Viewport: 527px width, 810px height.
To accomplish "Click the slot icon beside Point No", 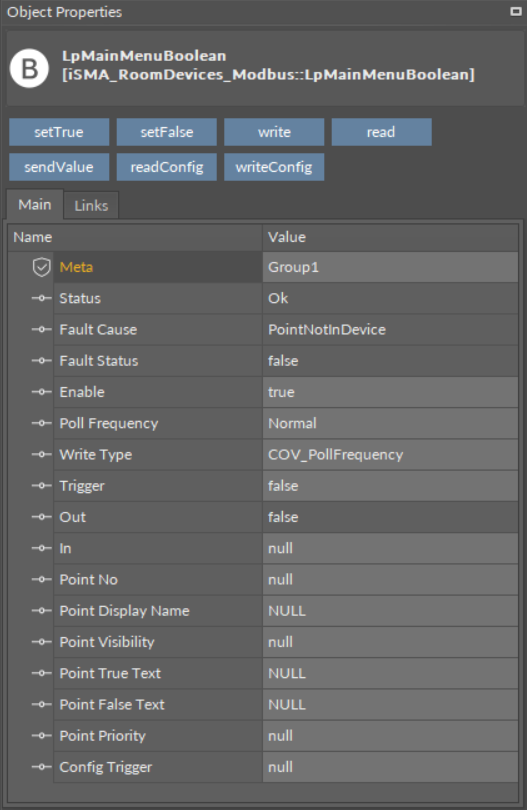I will (x=41, y=580).
